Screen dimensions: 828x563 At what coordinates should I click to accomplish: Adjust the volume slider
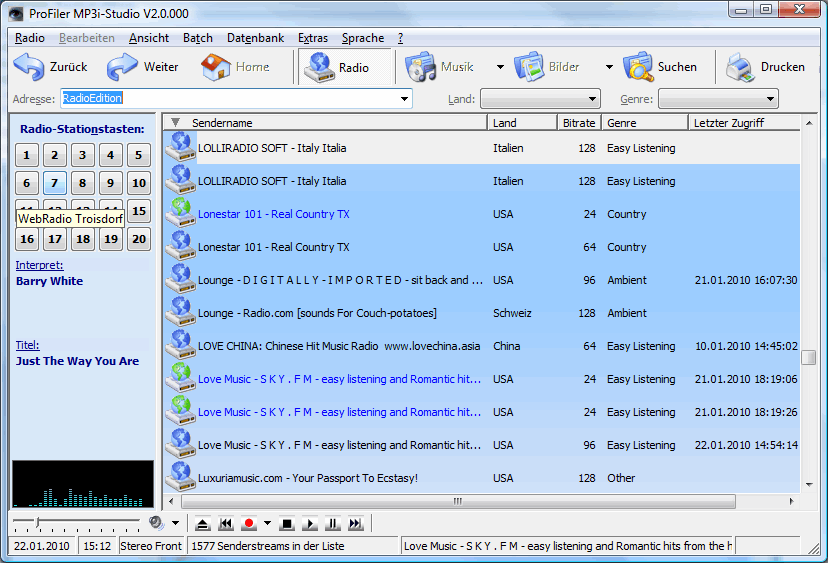[38, 523]
